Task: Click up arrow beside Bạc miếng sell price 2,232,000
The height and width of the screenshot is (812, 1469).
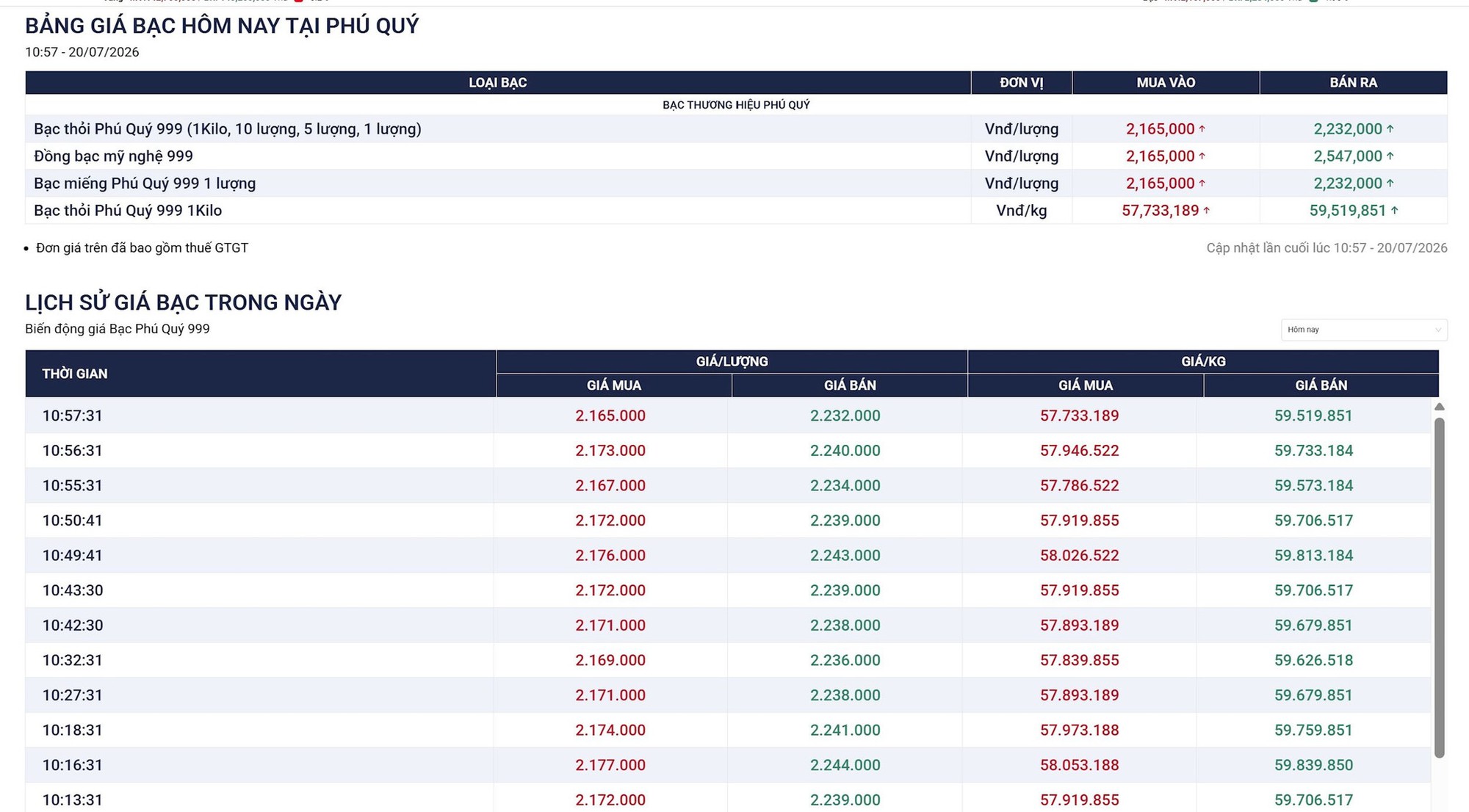Action: coord(1390,183)
